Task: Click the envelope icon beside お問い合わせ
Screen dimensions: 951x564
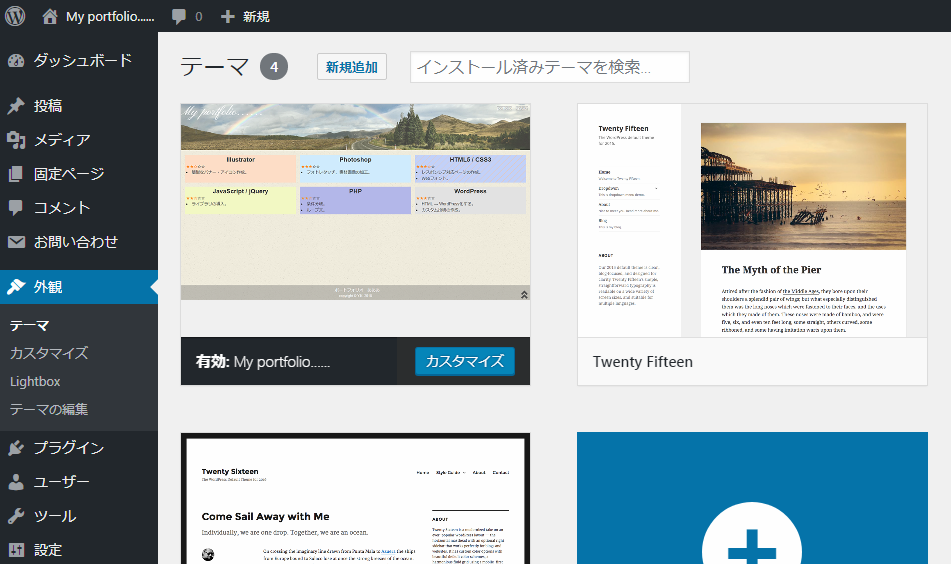Action: [x=16, y=242]
